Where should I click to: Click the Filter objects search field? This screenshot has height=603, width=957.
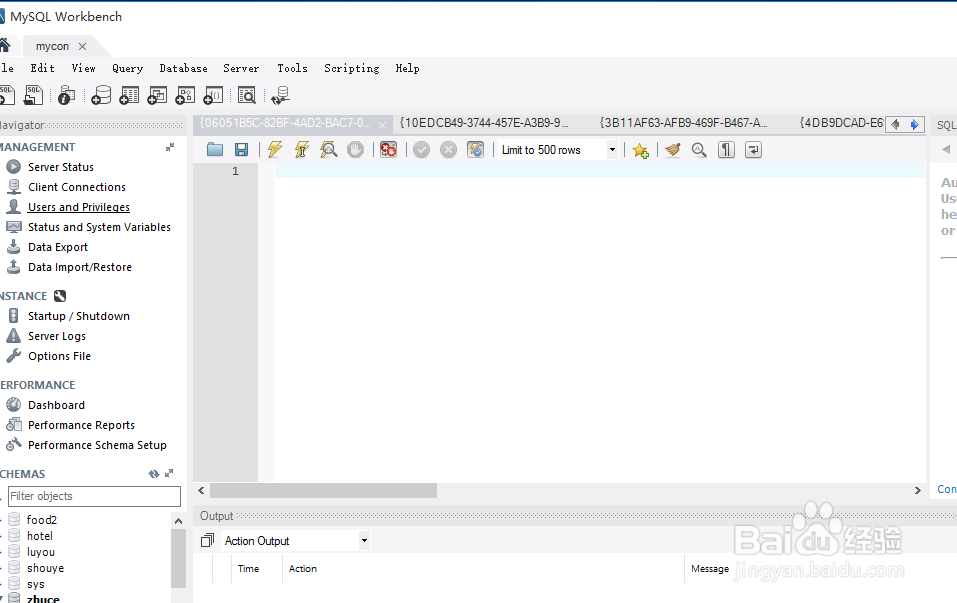pyautogui.click(x=94, y=496)
